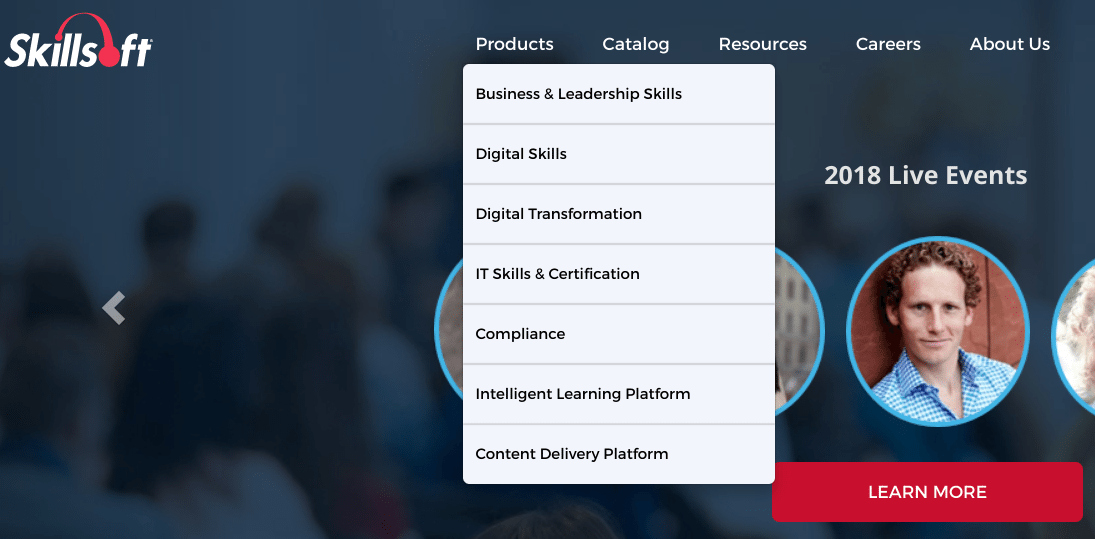This screenshot has width=1095, height=539.
Task: Open the About Us menu
Action: [x=1010, y=44]
